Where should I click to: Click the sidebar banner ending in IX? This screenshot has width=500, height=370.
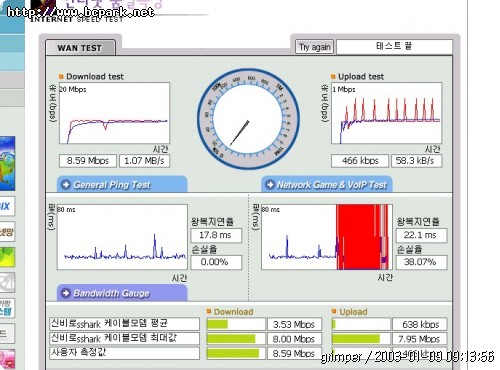click(x=7, y=206)
